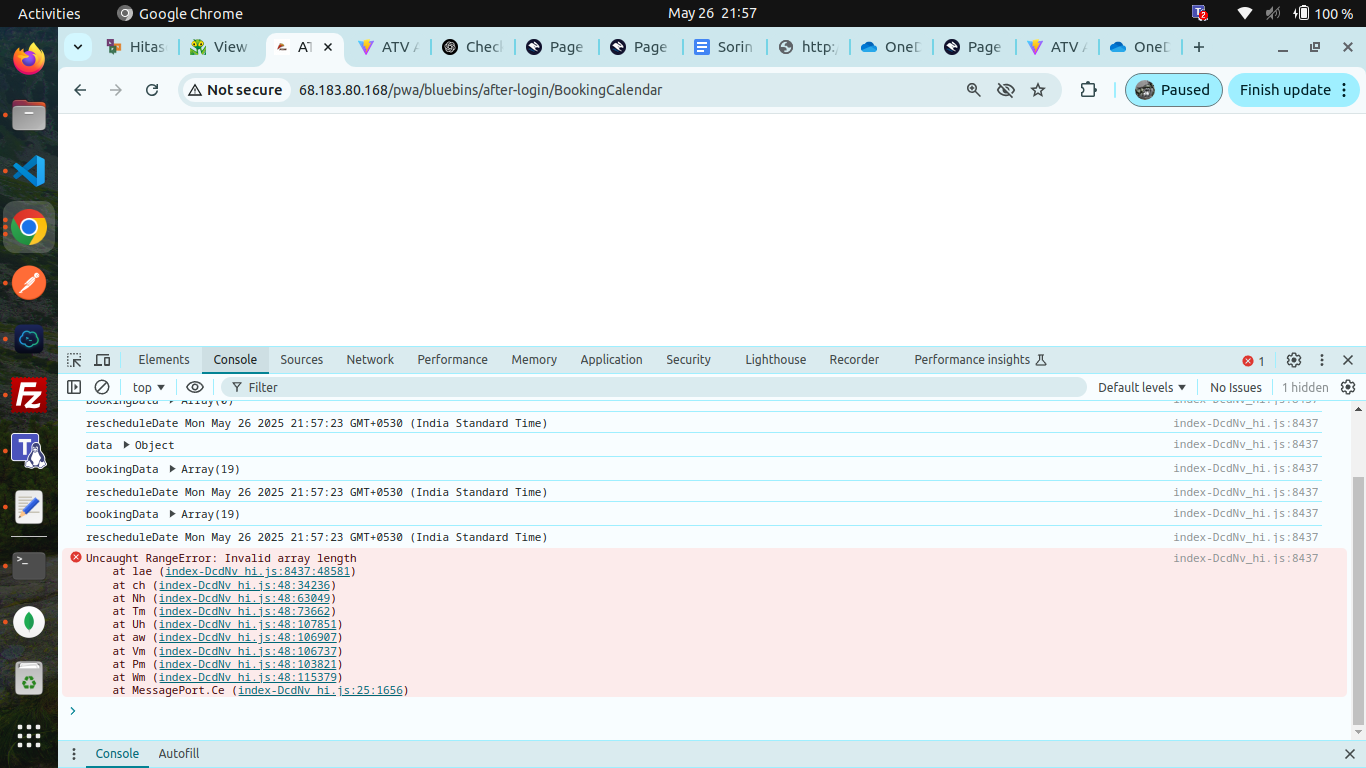
Task: Toggle the inspect element picker icon
Action: pyautogui.click(x=74, y=360)
